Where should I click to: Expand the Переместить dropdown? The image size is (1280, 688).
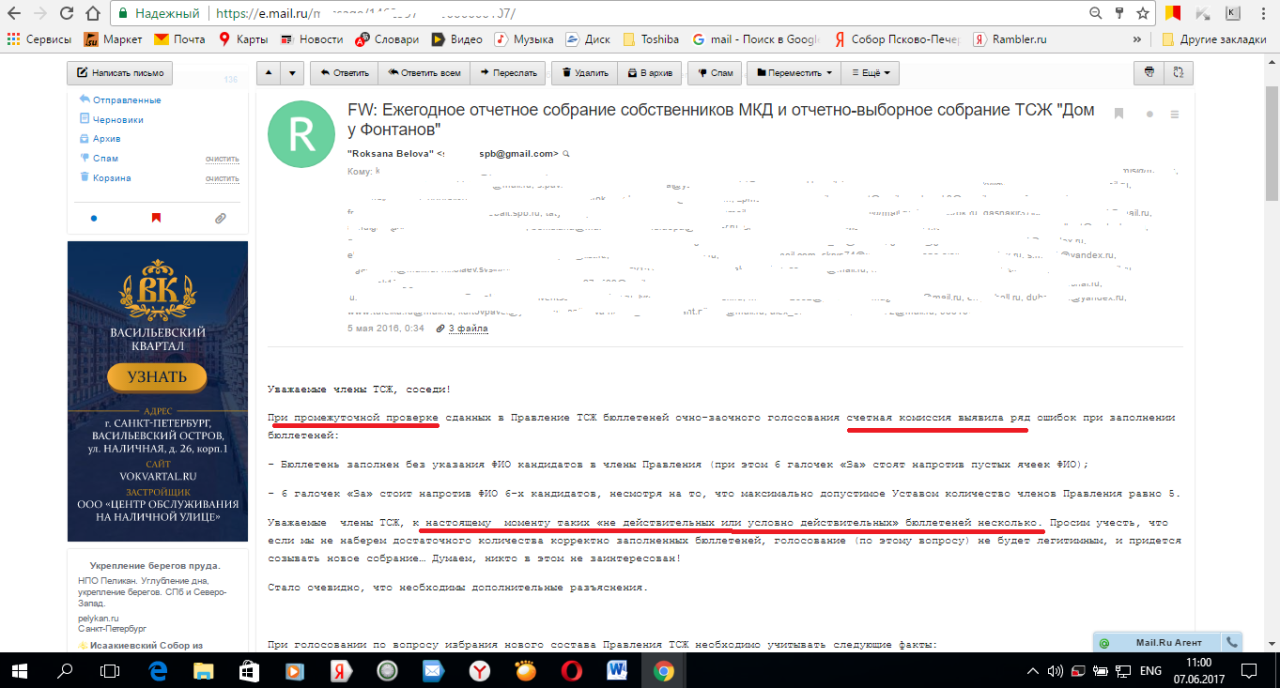click(795, 73)
